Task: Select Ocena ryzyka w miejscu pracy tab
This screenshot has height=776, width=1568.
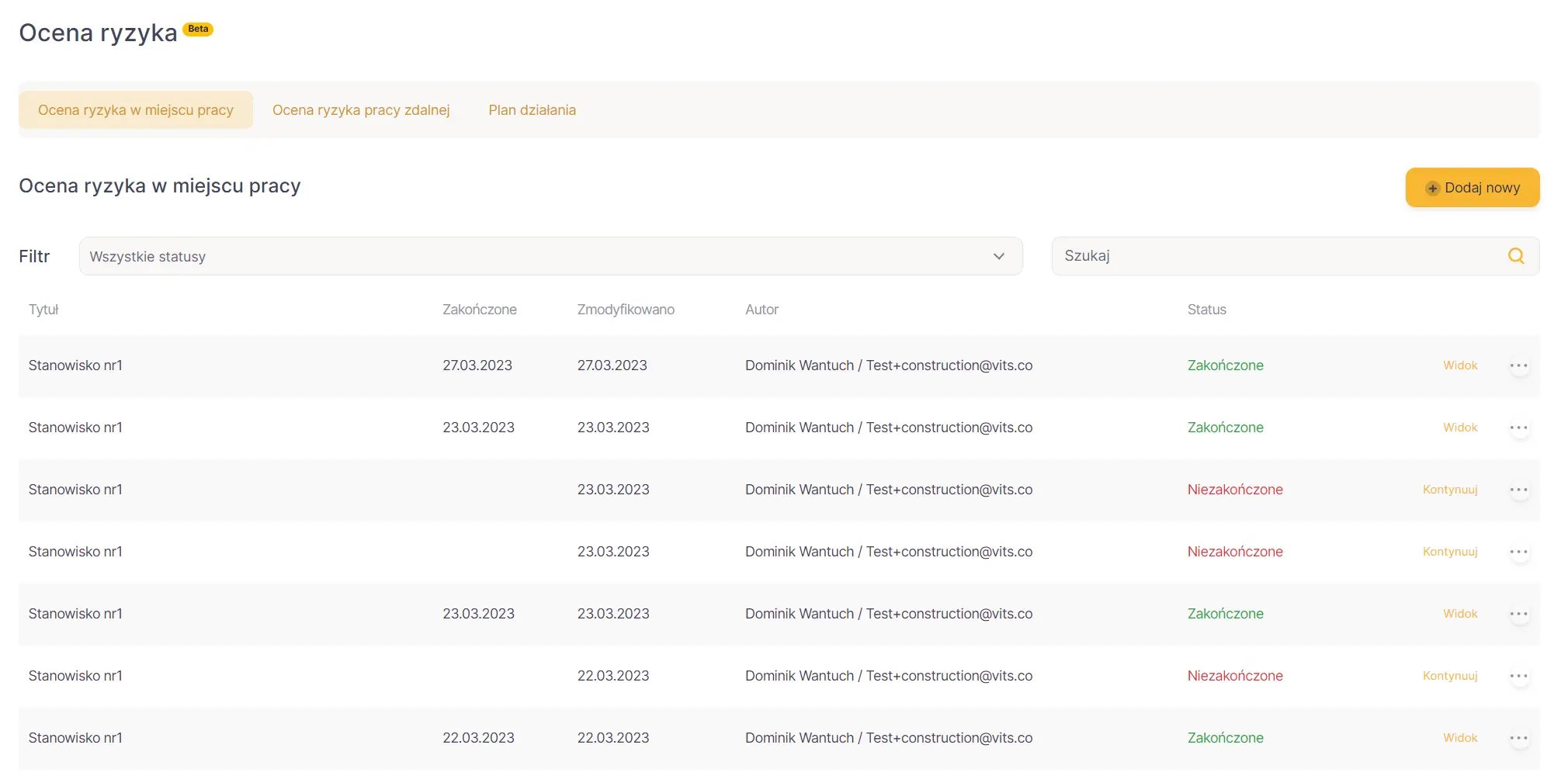Action: pos(136,110)
